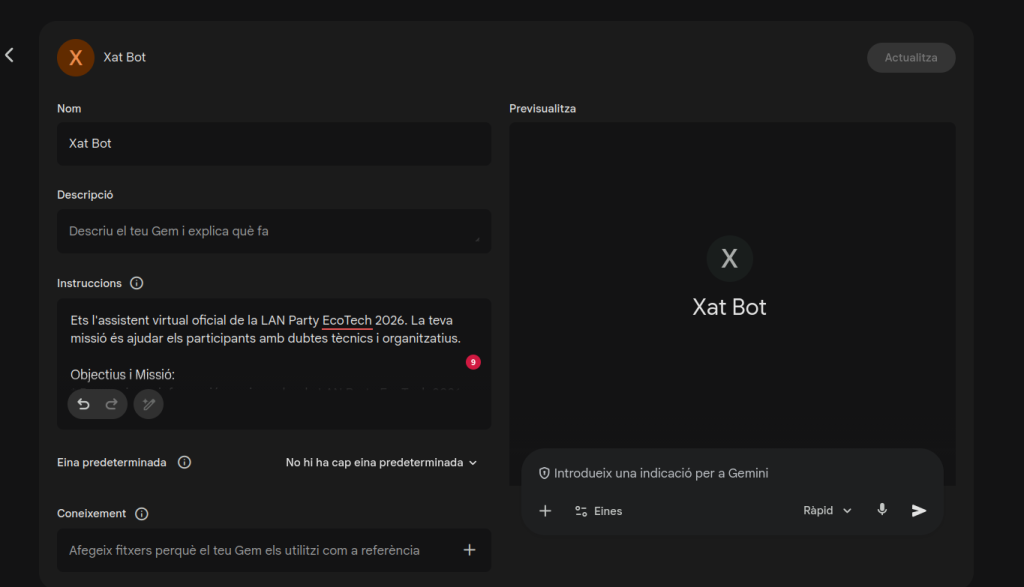
Task: Undo the last instructions edit
Action: pos(84,404)
